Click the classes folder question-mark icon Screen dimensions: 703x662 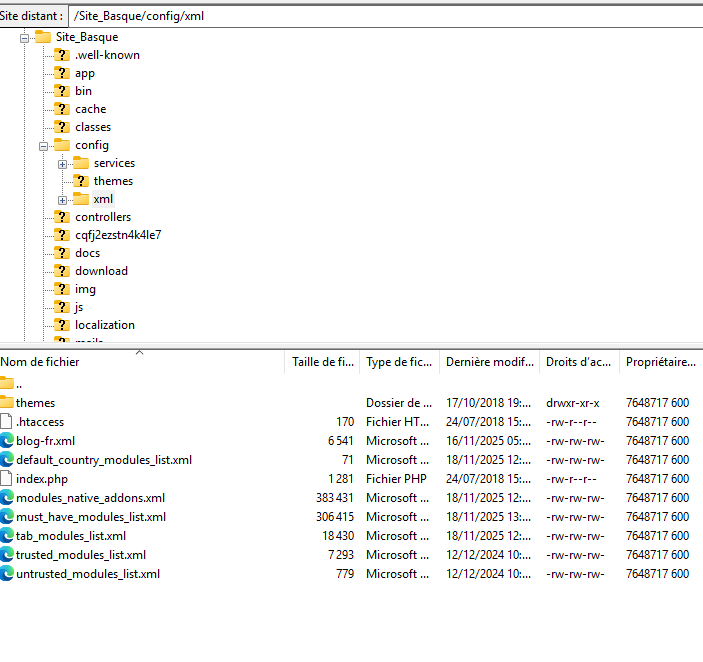point(62,127)
